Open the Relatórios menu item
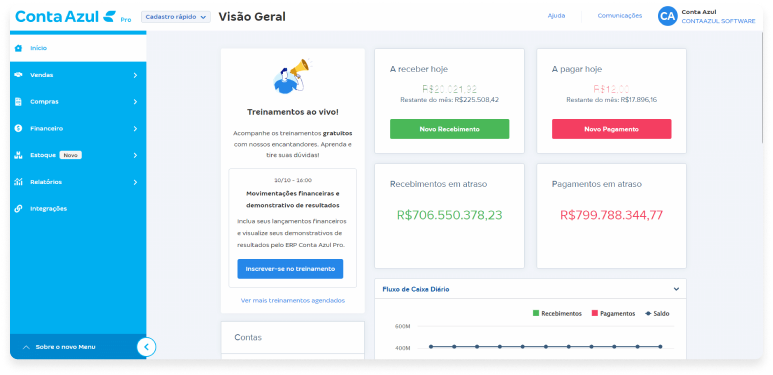This screenshot has width=773, height=375. coord(78,182)
